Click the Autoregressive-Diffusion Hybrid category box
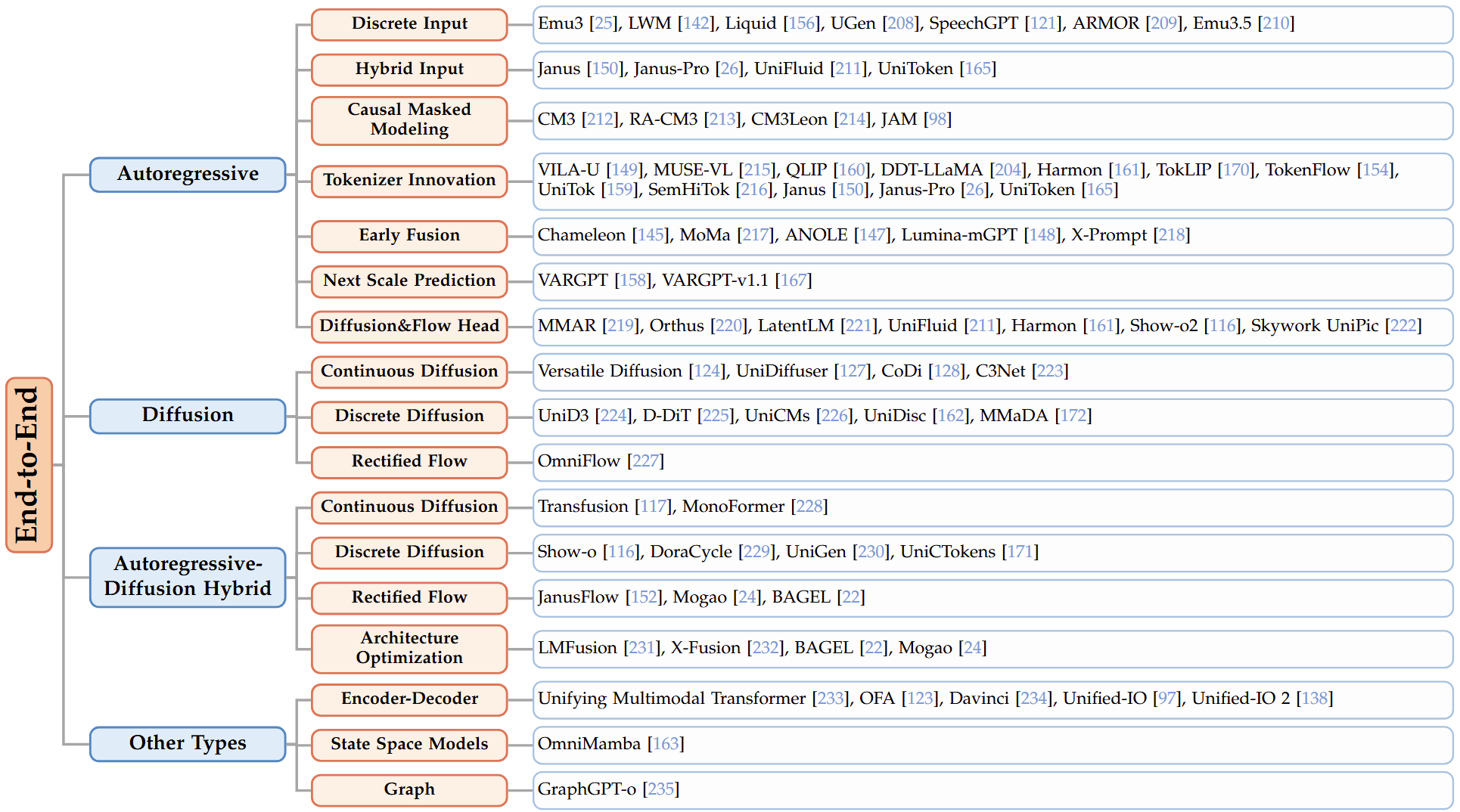The width and height of the screenshot is (1460, 812). point(188,576)
